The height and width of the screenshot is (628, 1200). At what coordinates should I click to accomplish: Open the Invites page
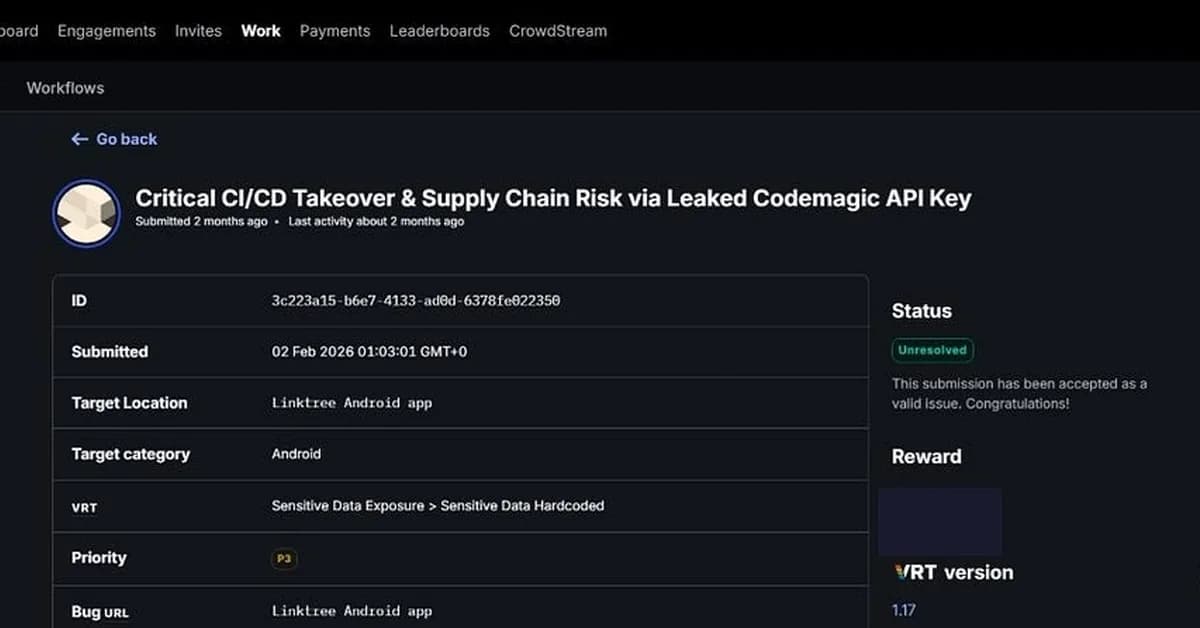[x=198, y=31]
